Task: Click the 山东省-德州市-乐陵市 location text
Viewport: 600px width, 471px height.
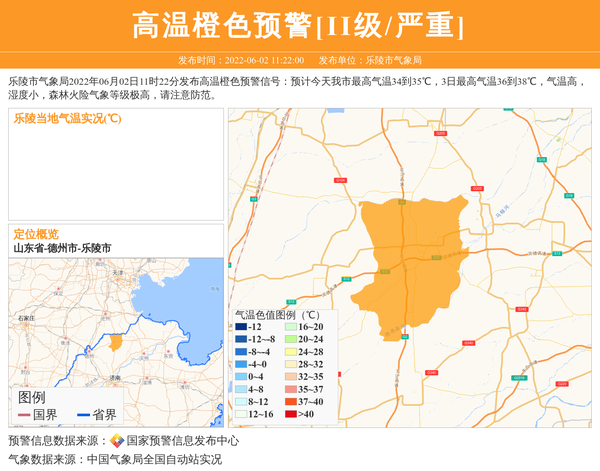Action: (62, 248)
